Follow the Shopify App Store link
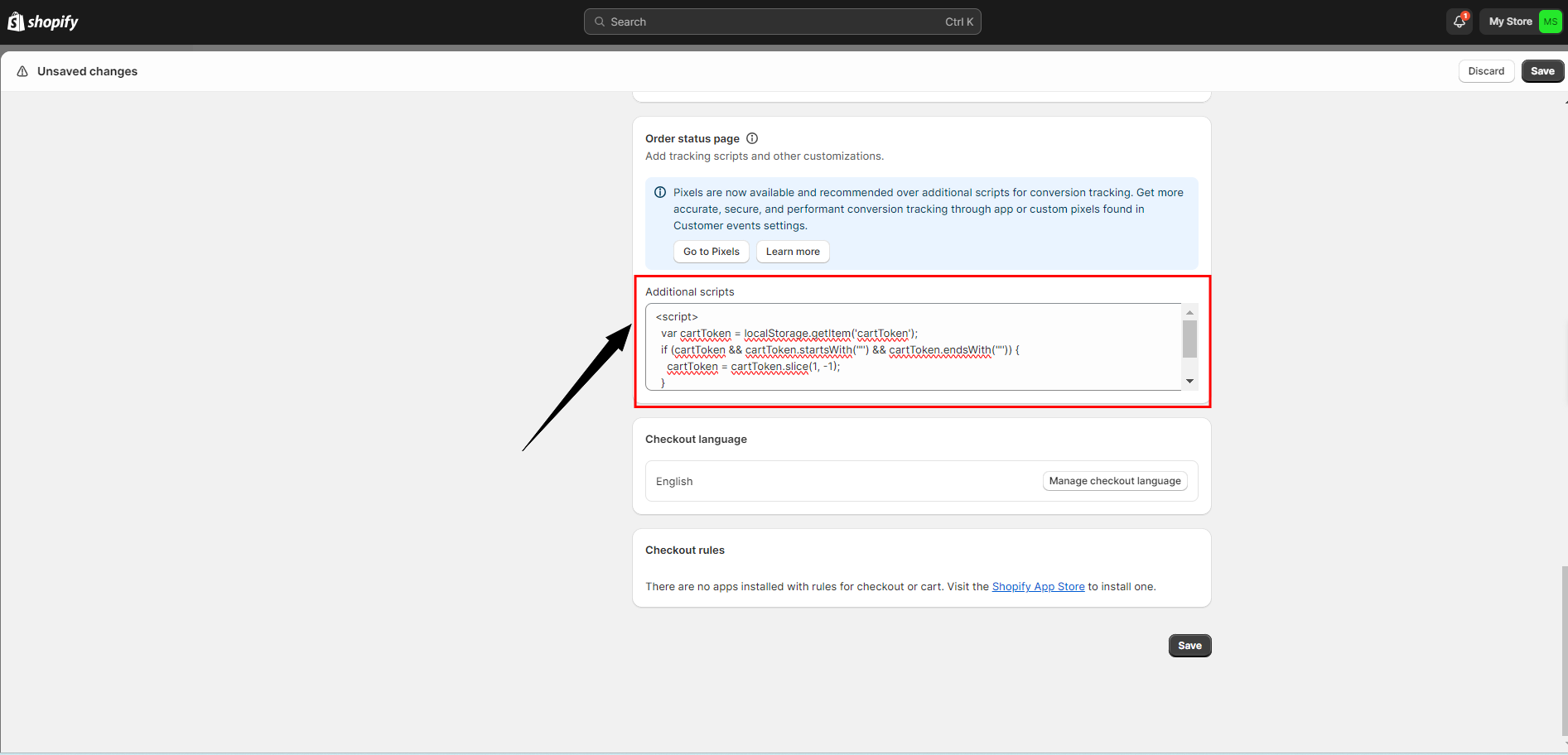The image size is (1568, 755). [x=1038, y=586]
